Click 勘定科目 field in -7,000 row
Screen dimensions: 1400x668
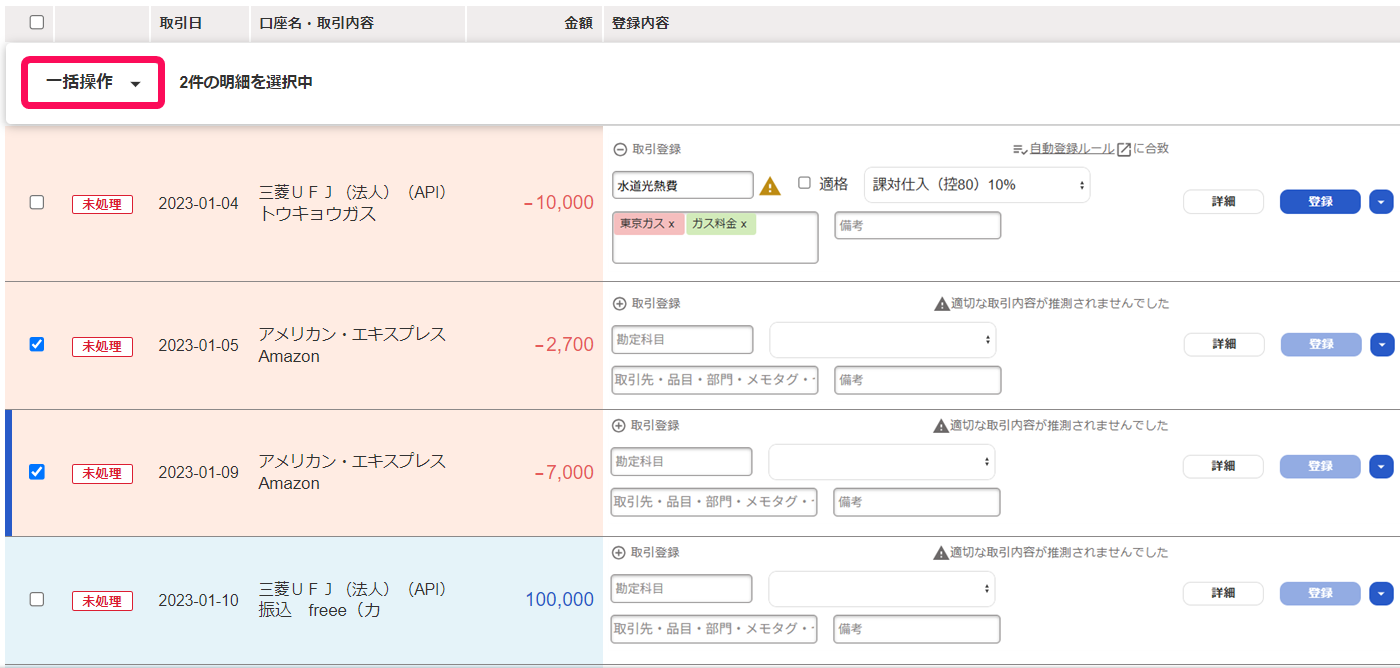tap(682, 462)
